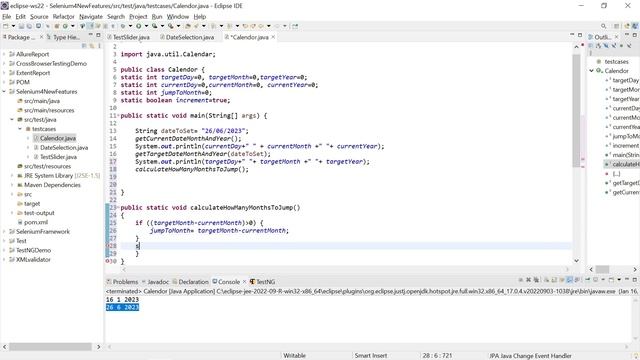Image resolution: width=640 pixels, height=360 pixels.
Task: Open the New file dropdown arrow
Action: pyautogui.click(x=13, y=26)
